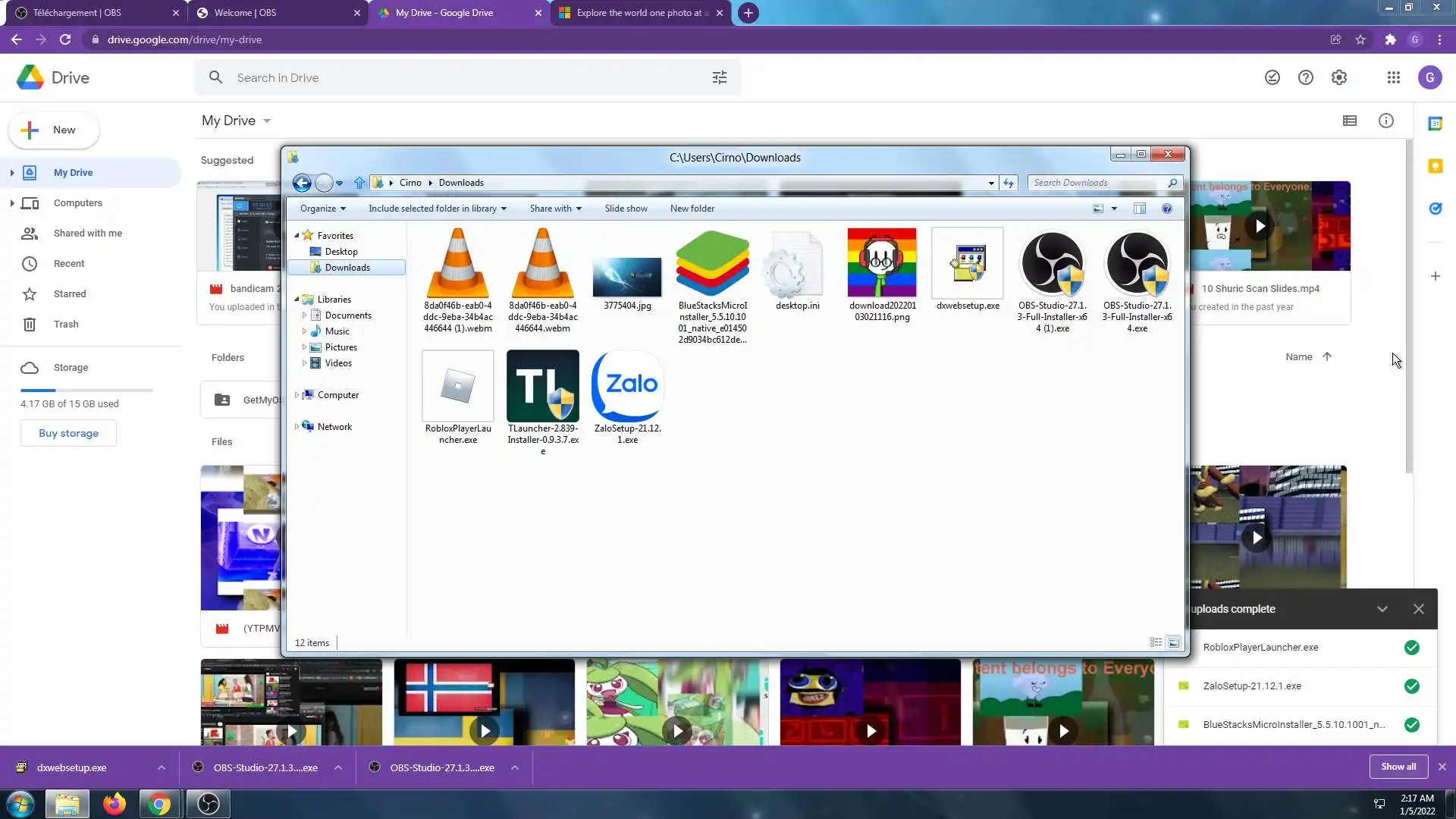
Task: Click Show all downloads button
Action: coord(1398,767)
